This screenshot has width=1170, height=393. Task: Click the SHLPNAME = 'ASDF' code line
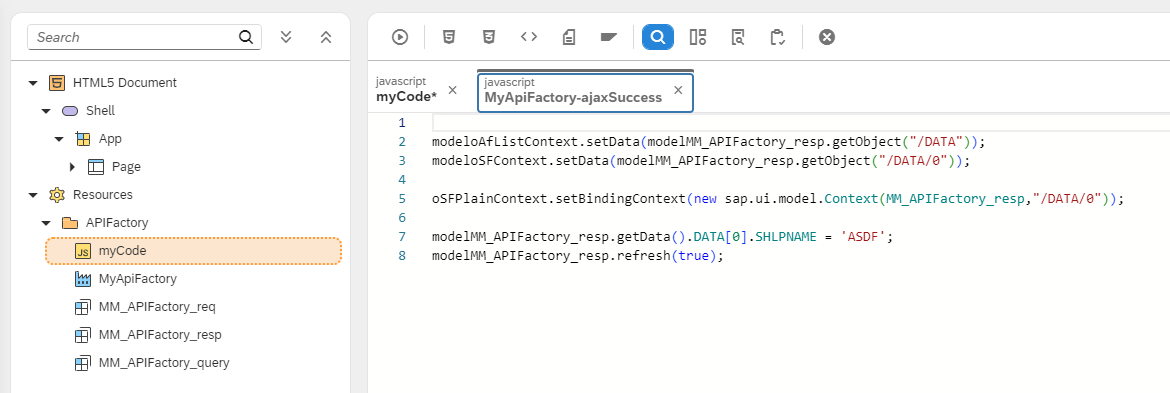[x=663, y=236]
